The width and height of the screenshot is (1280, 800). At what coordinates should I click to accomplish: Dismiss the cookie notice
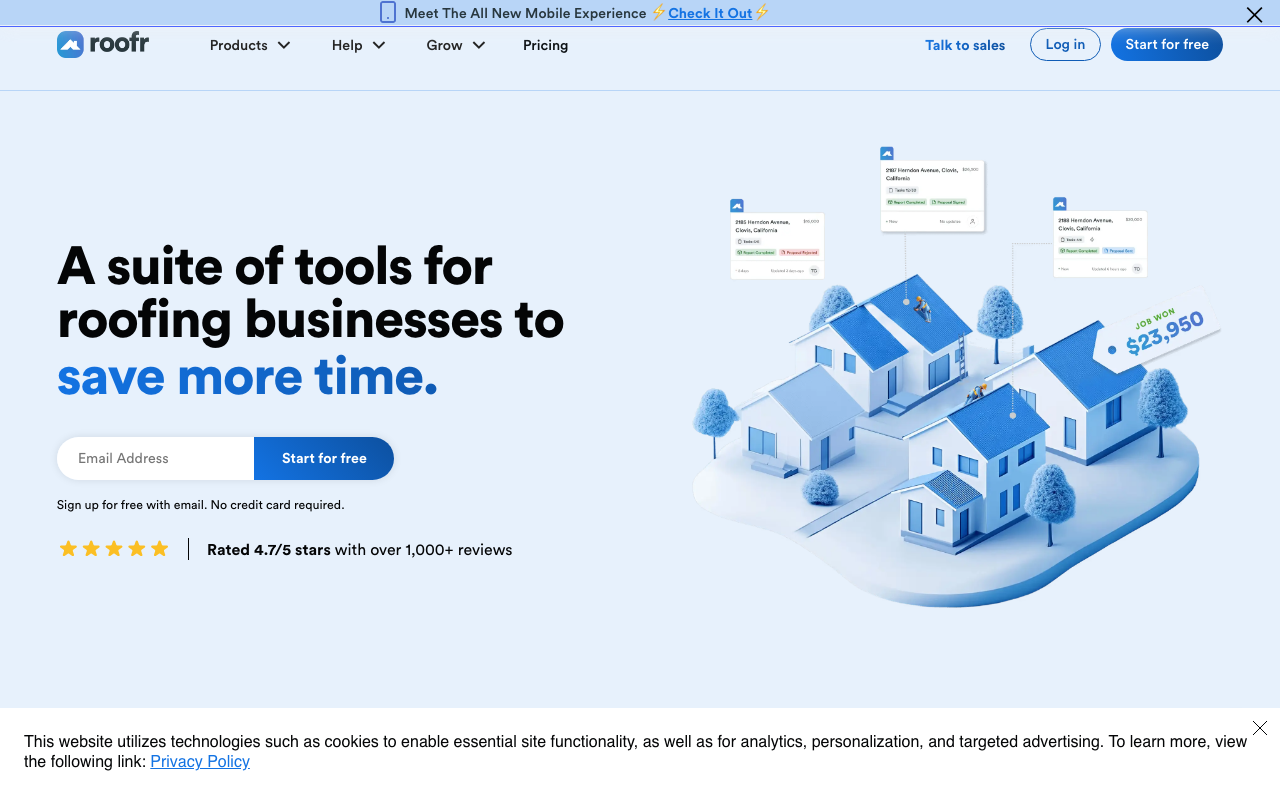pos(1260,728)
